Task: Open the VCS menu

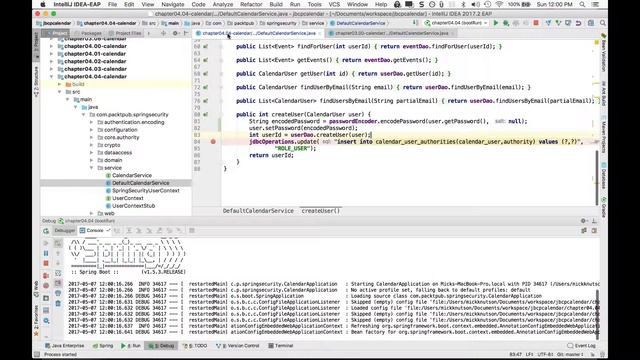Action: pyautogui.click(x=334, y=4)
